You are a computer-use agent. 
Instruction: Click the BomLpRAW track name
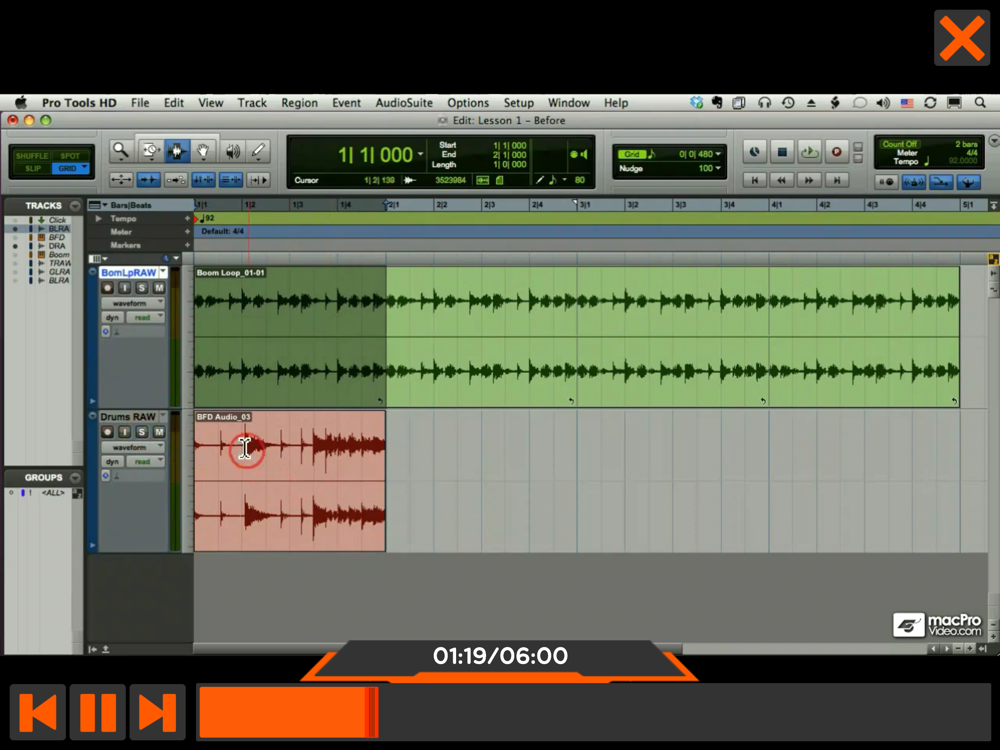[x=128, y=273]
